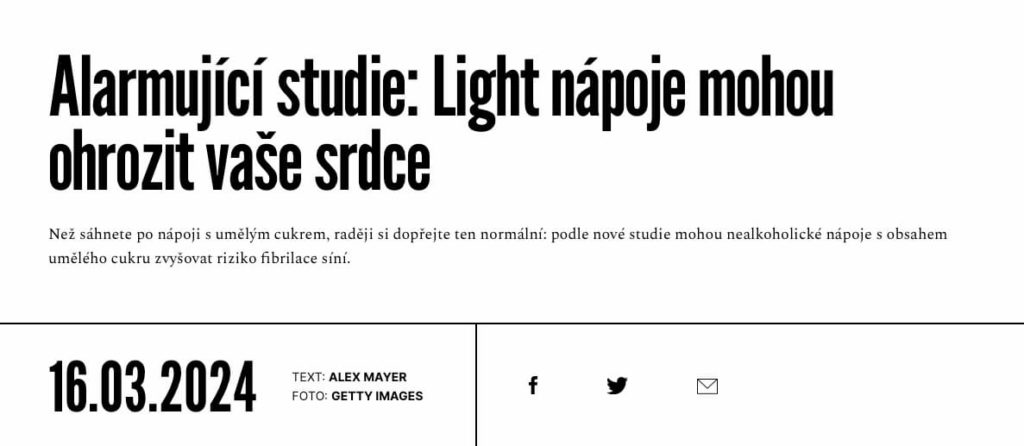Click the publication date 16.03.2024
The image size is (1024, 446).
coord(153,387)
